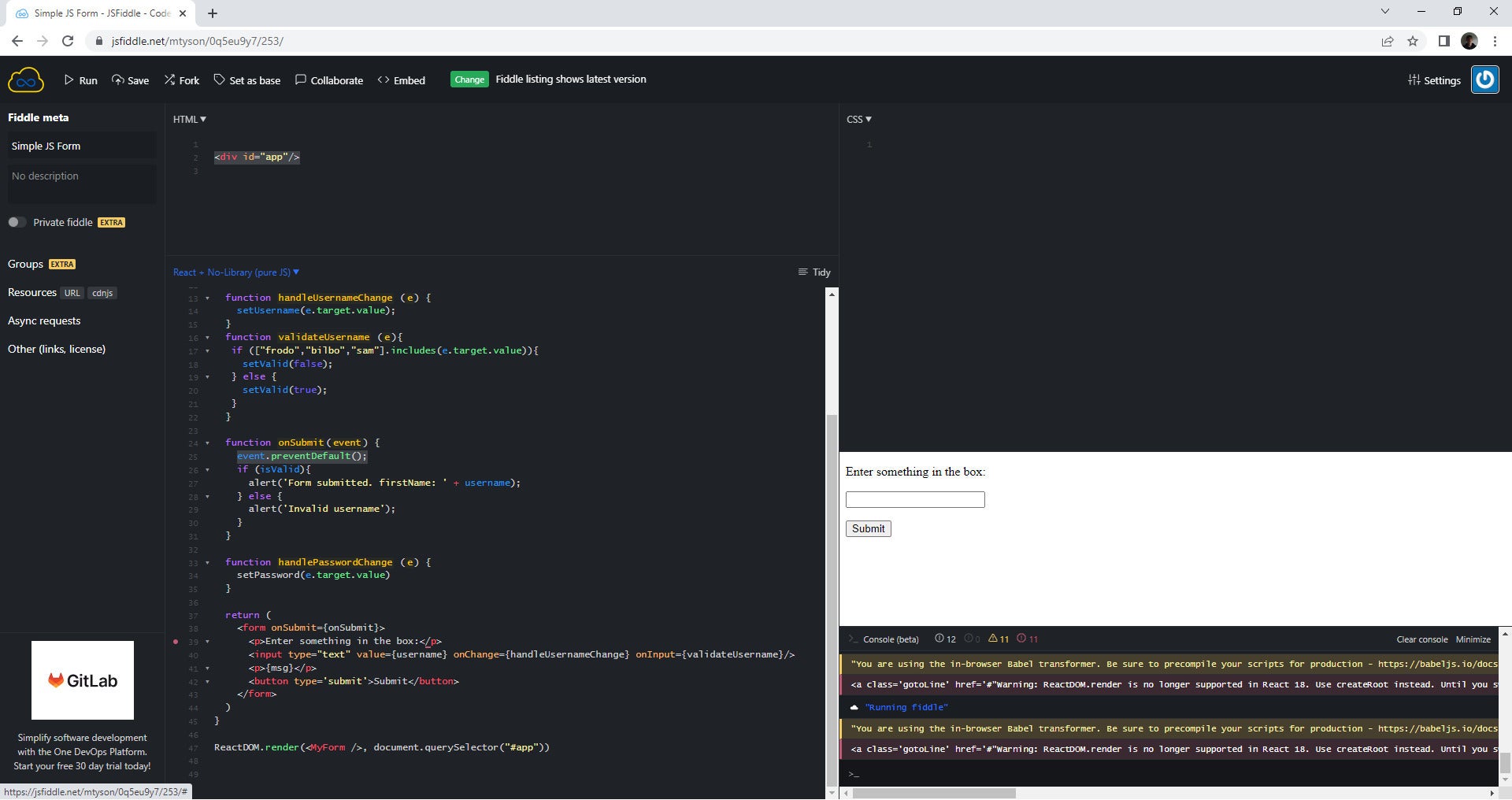This screenshot has width=1512, height=800.
Task: Open Async requests section
Action: point(44,320)
